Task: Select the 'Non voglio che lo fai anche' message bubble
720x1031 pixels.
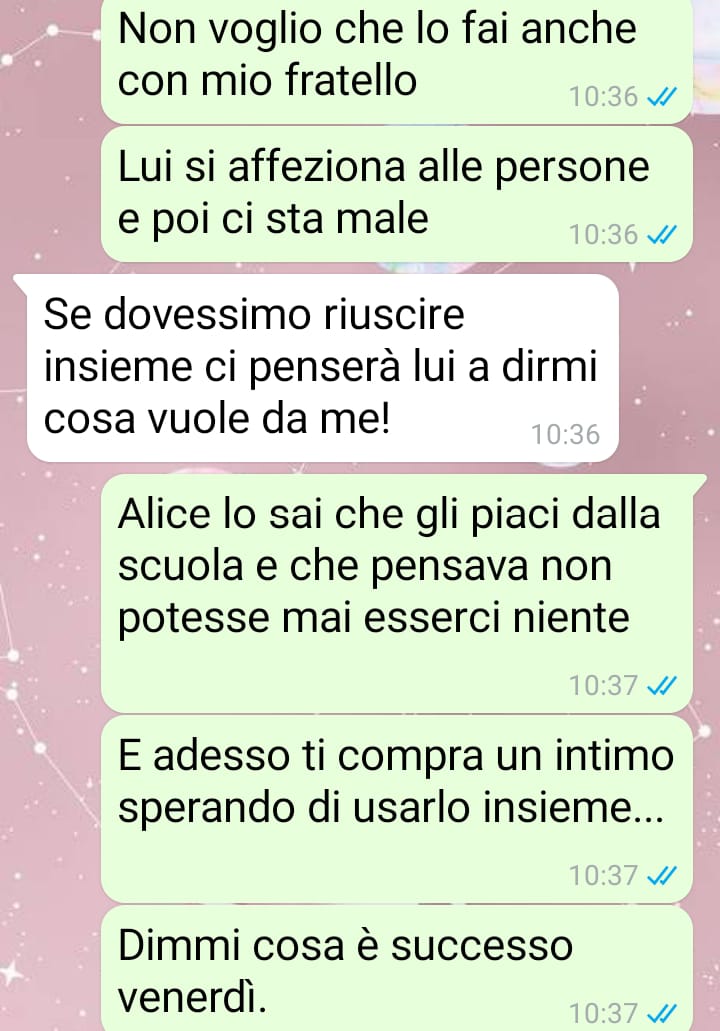Action: tap(396, 60)
